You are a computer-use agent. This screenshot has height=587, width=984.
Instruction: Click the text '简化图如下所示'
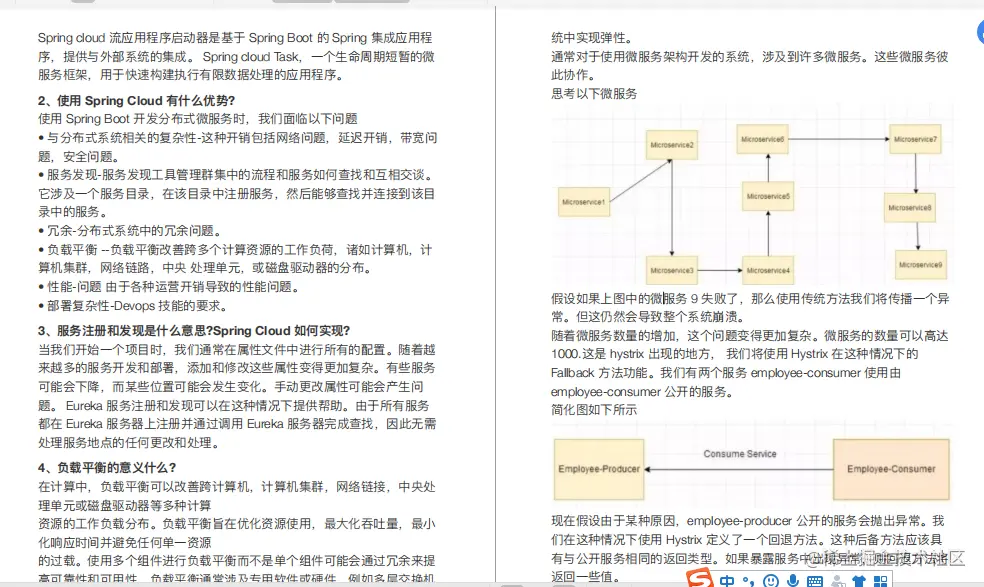point(594,410)
